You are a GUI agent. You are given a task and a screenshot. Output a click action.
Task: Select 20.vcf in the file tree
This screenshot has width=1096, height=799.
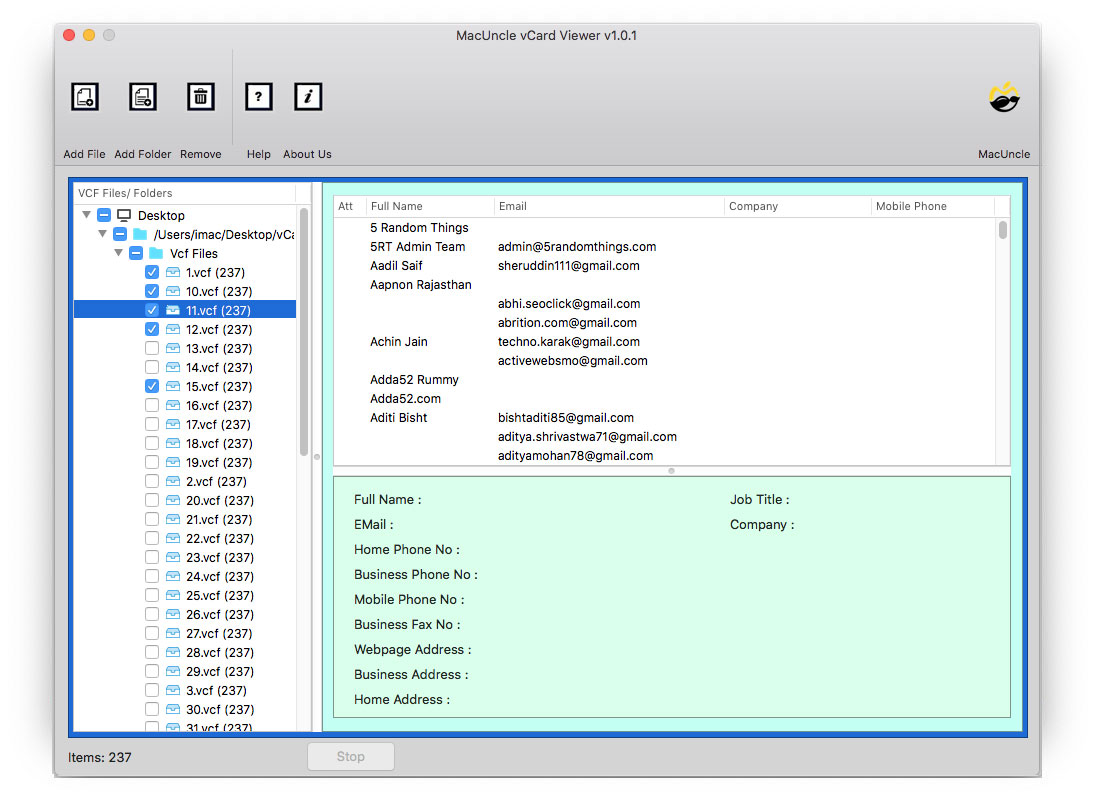pyautogui.click(x=218, y=501)
